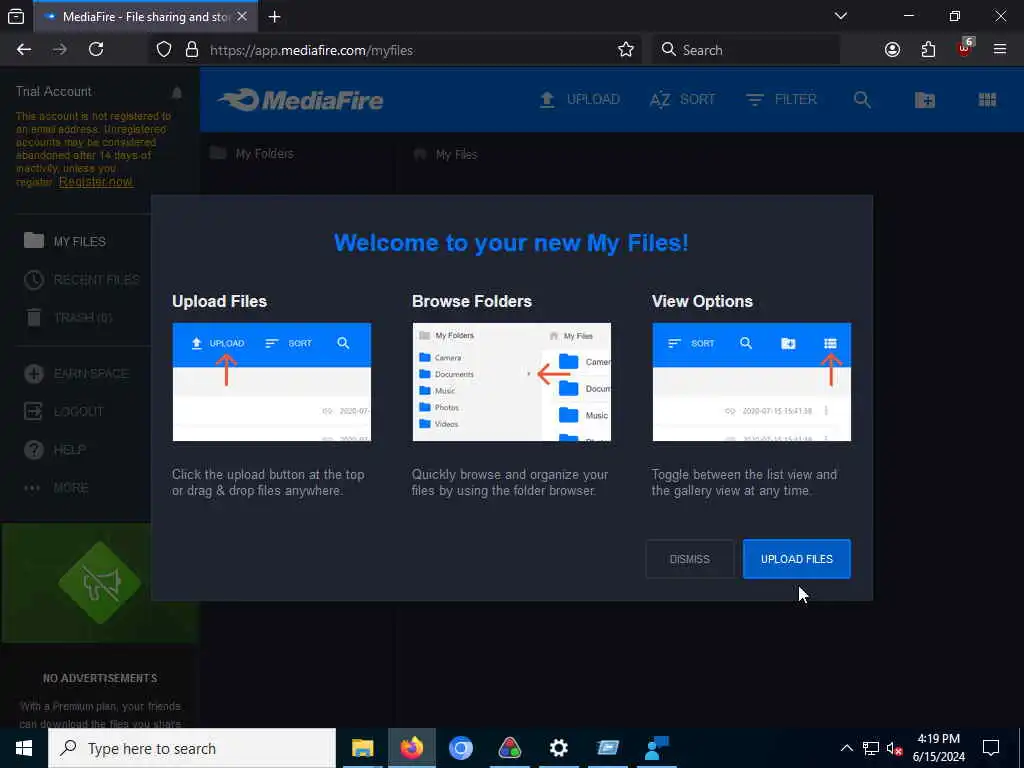Click the MediaFire logo

coord(300,100)
